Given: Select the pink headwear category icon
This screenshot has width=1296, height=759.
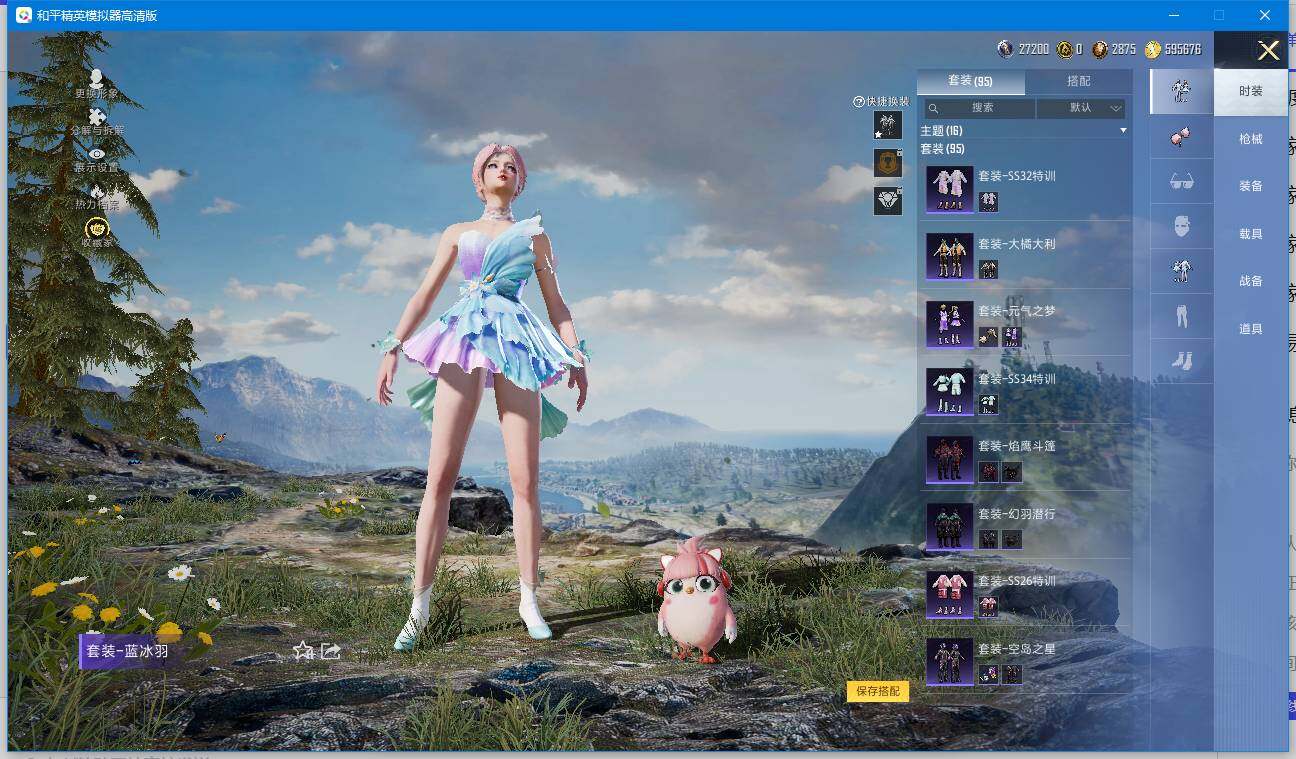Looking at the screenshot, I should pyautogui.click(x=1181, y=137).
